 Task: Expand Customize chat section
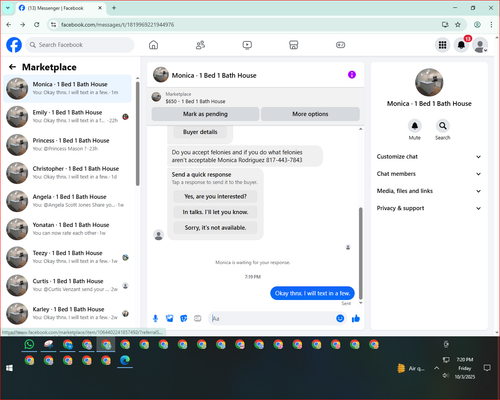click(x=429, y=157)
